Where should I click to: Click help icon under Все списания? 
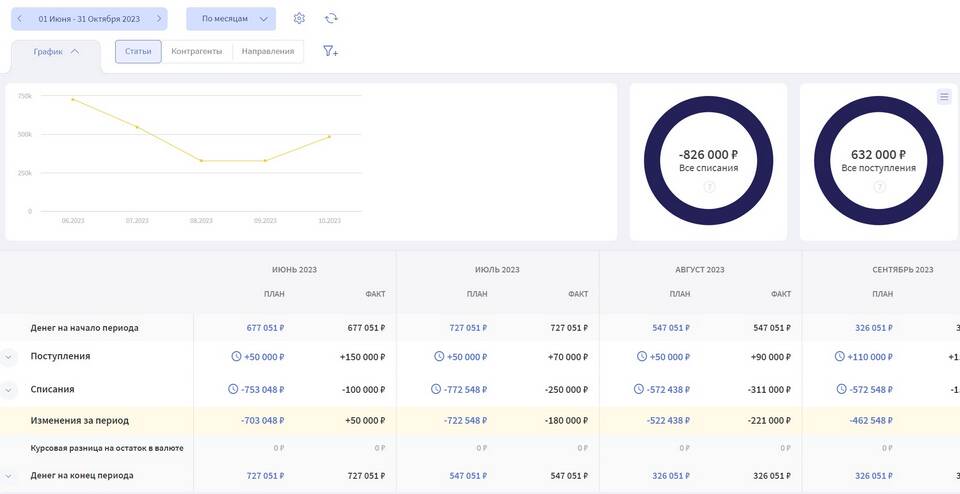click(x=709, y=187)
